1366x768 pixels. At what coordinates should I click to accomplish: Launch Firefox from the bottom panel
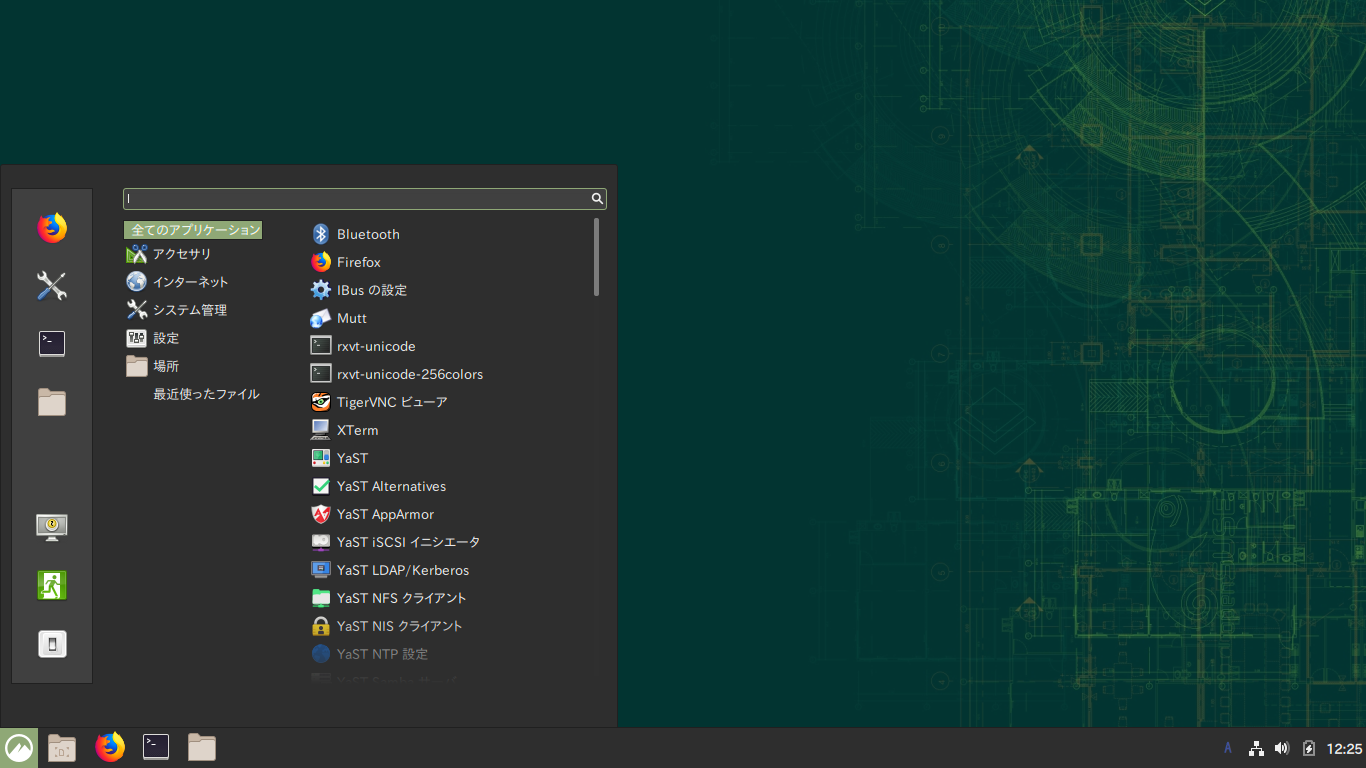[109, 747]
